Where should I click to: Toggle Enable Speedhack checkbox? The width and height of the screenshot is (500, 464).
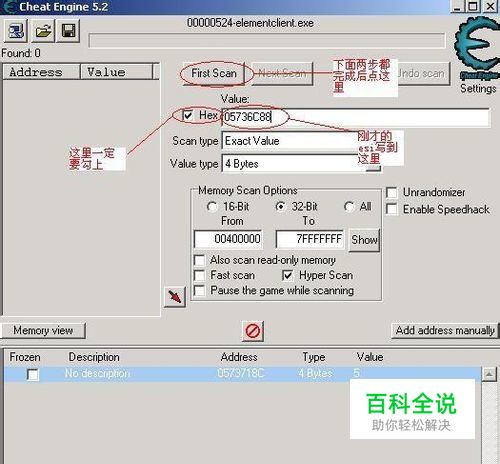click(x=392, y=209)
